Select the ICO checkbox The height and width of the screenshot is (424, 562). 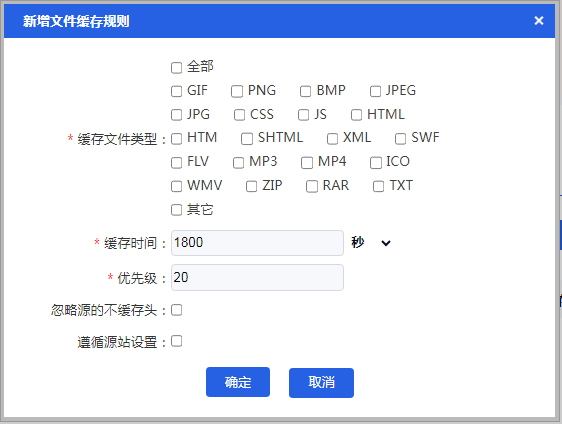coord(376,163)
